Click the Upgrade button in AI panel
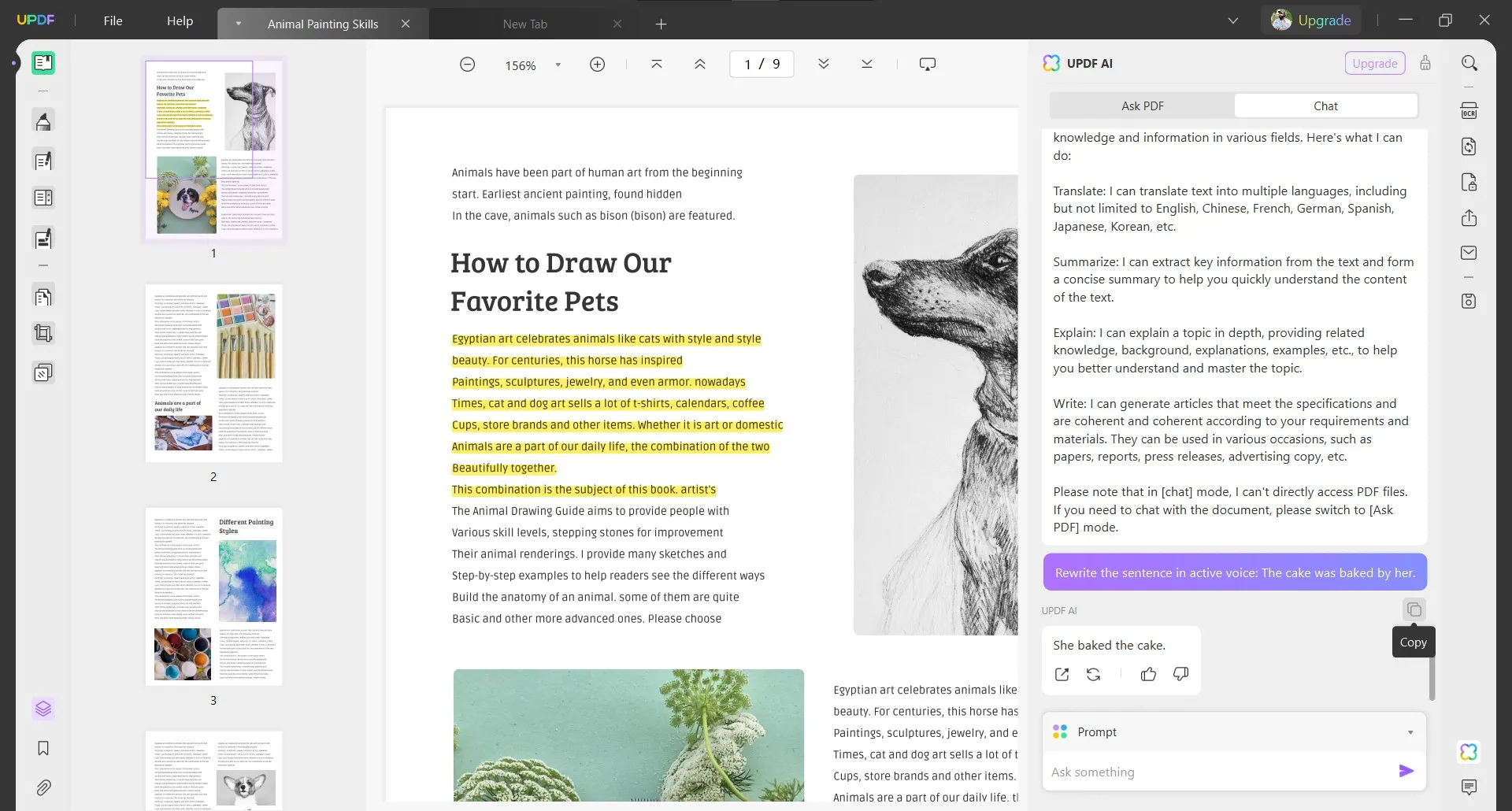 click(x=1374, y=64)
